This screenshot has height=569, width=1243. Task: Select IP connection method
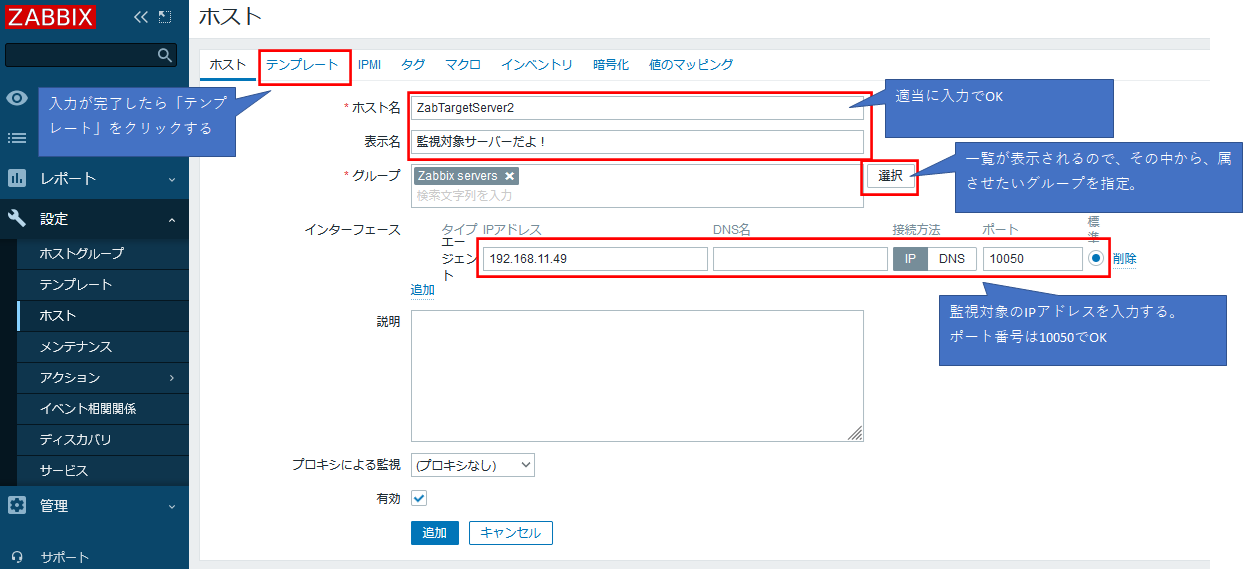click(910, 259)
